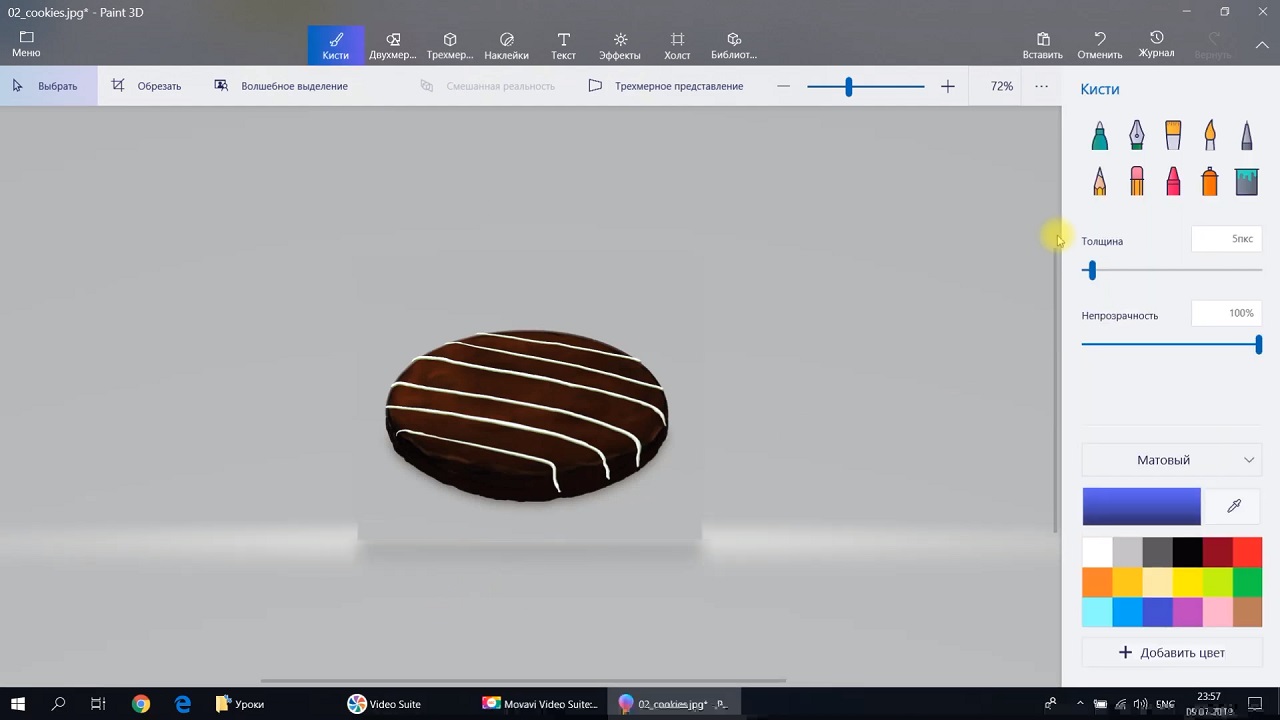
Task: Select the Marker brush tool
Action: [x=1099, y=135]
